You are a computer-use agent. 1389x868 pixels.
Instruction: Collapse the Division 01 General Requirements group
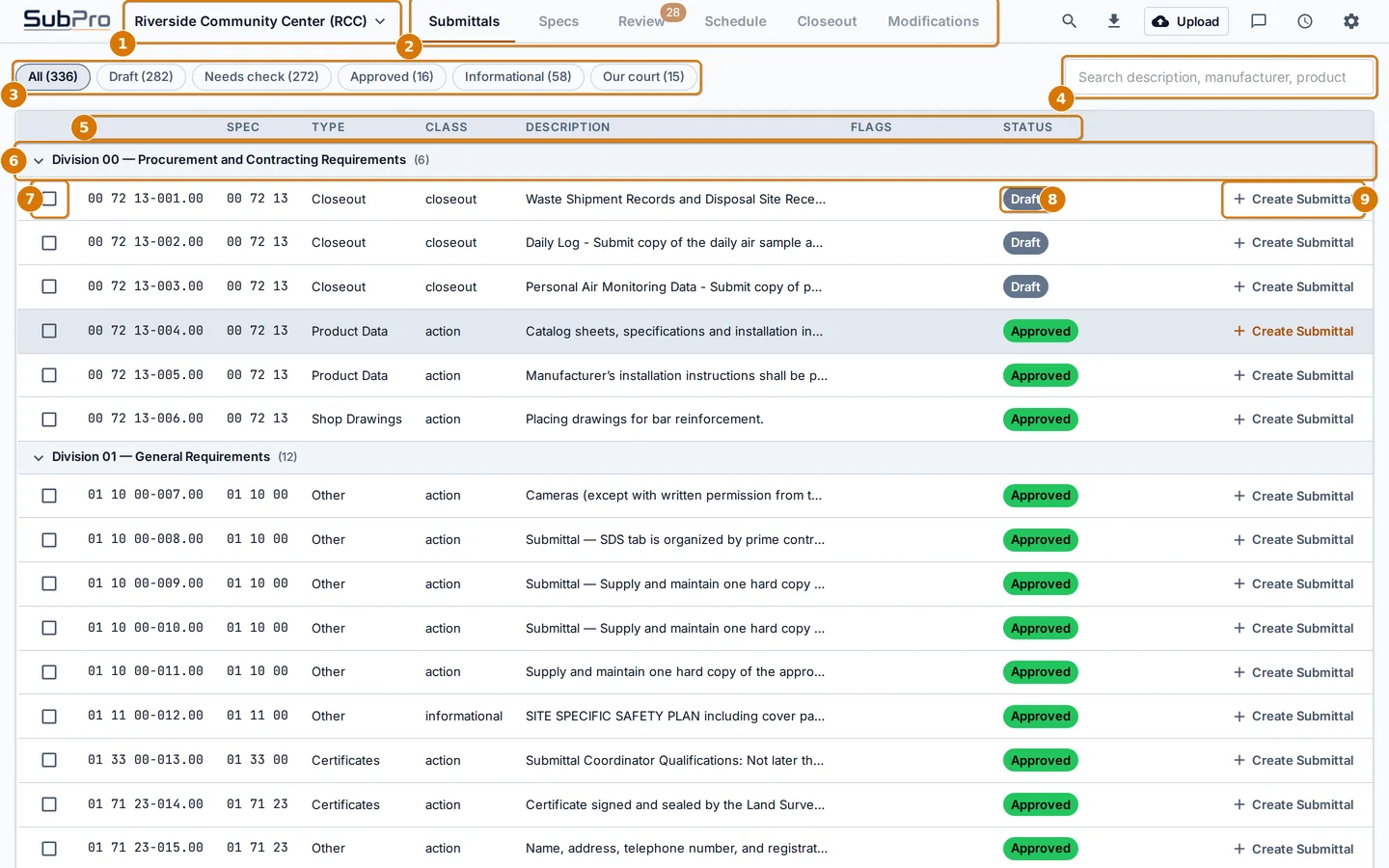pos(39,458)
